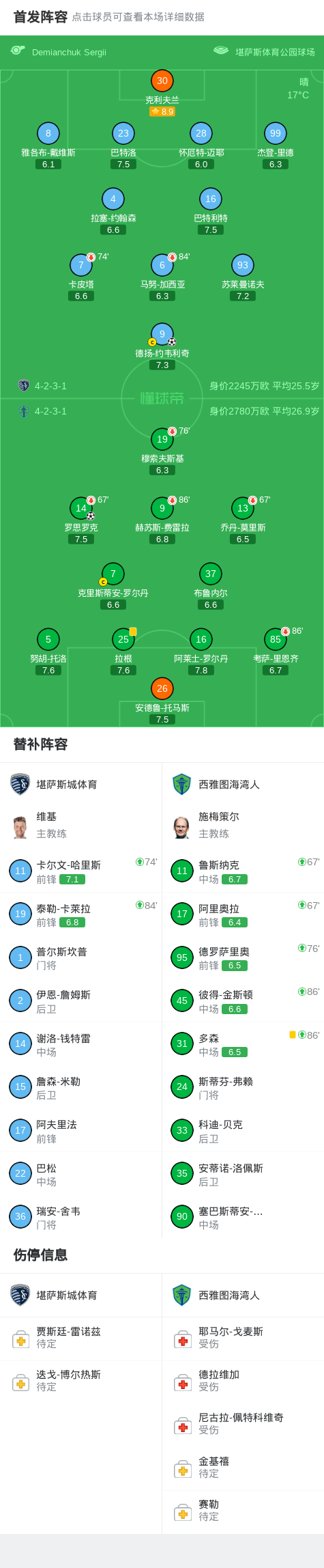Open substitute 多森 number 31 row
The height and width of the screenshot is (1568, 324).
[243, 1044]
